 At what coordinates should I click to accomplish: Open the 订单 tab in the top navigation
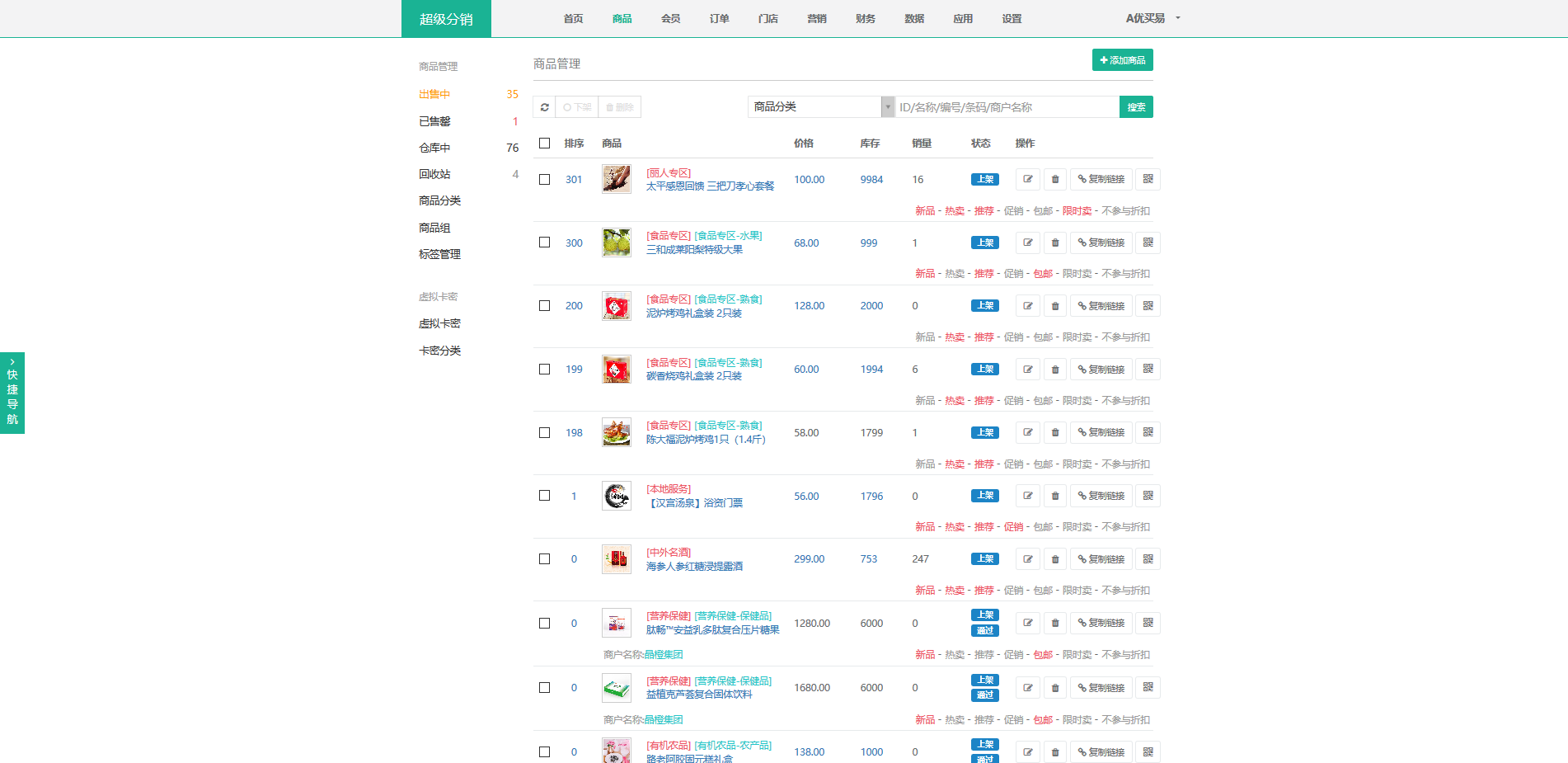(719, 19)
